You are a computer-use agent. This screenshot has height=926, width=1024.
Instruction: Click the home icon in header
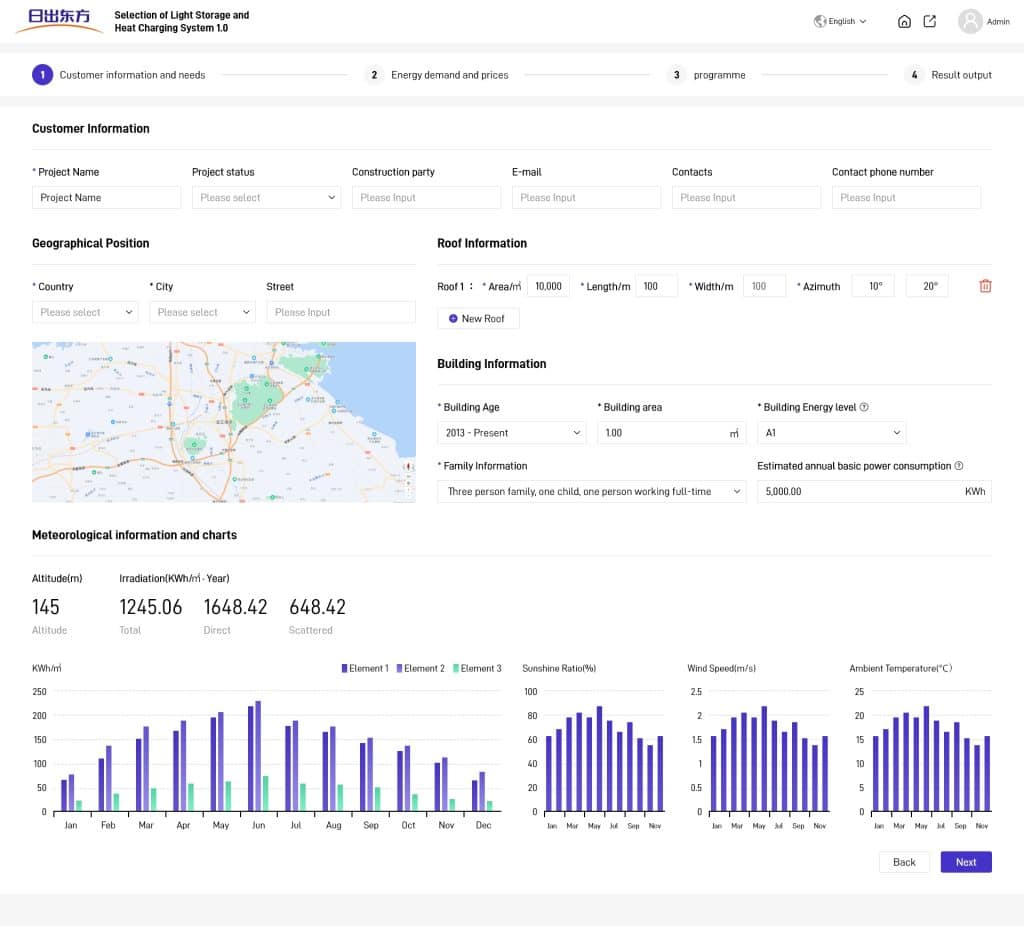(904, 21)
